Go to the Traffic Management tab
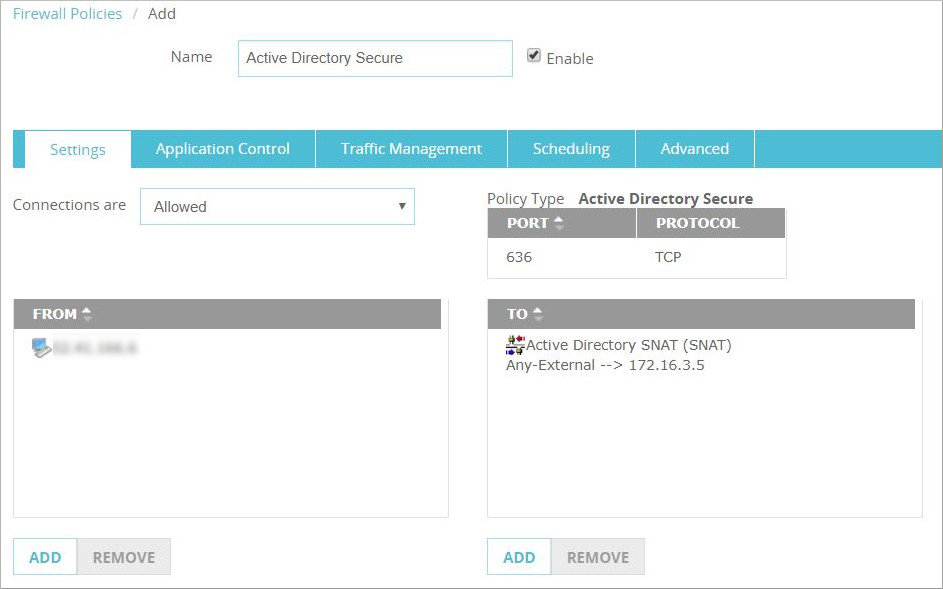The height and width of the screenshot is (589, 943). [411, 149]
